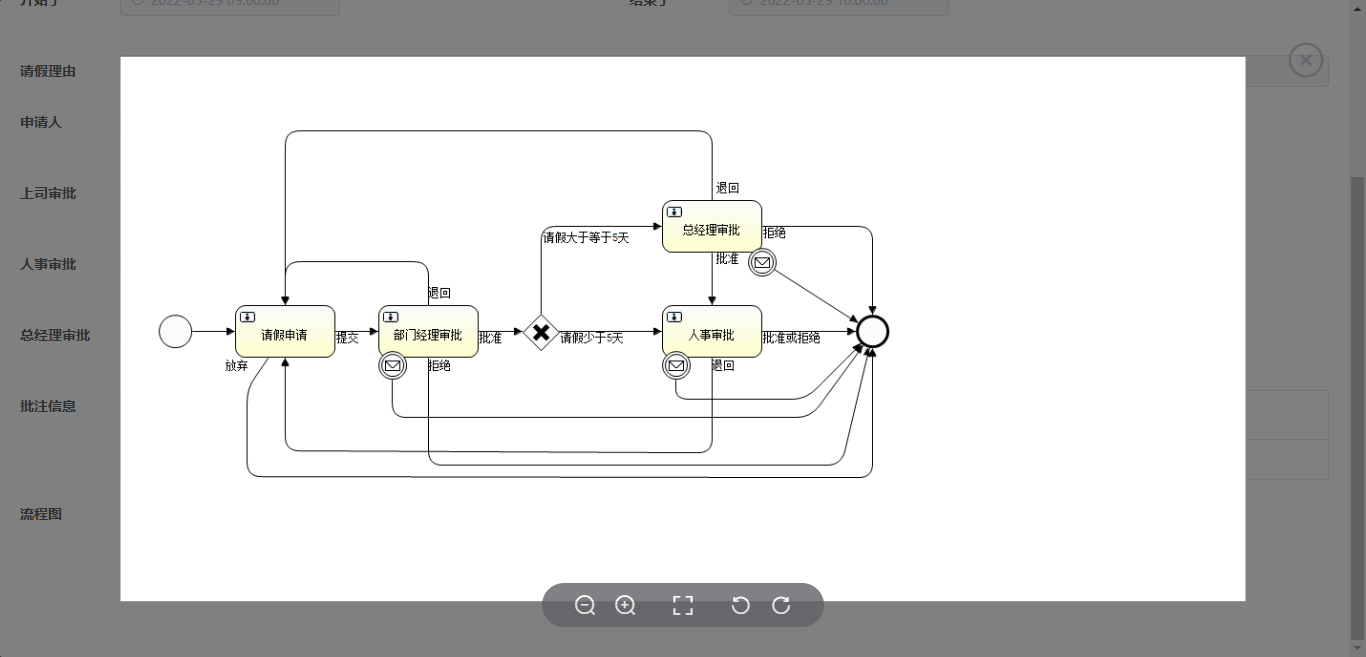Click the 批准 label after 部门经理审批

point(490,338)
